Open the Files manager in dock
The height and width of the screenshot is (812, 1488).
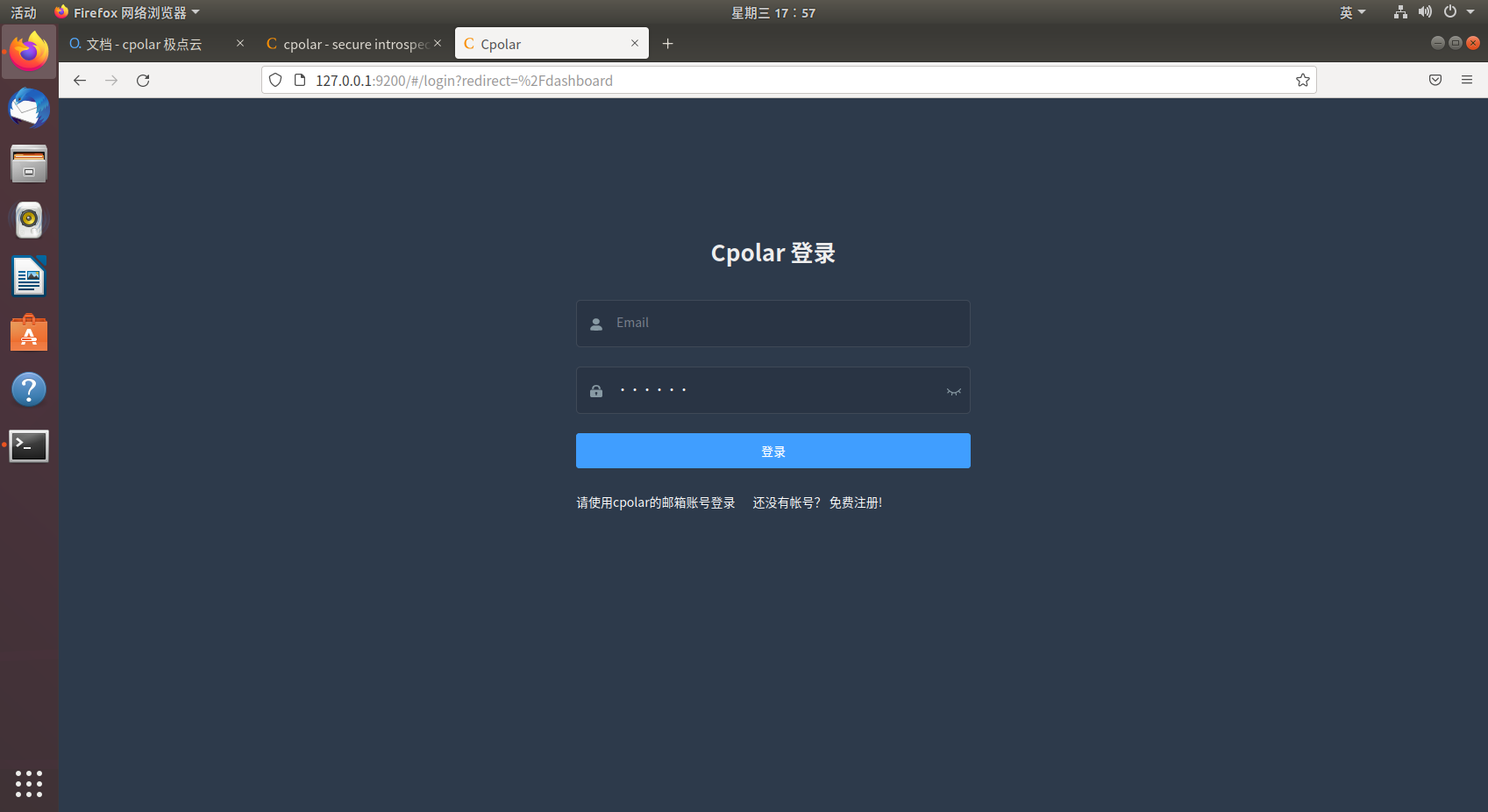(x=29, y=164)
